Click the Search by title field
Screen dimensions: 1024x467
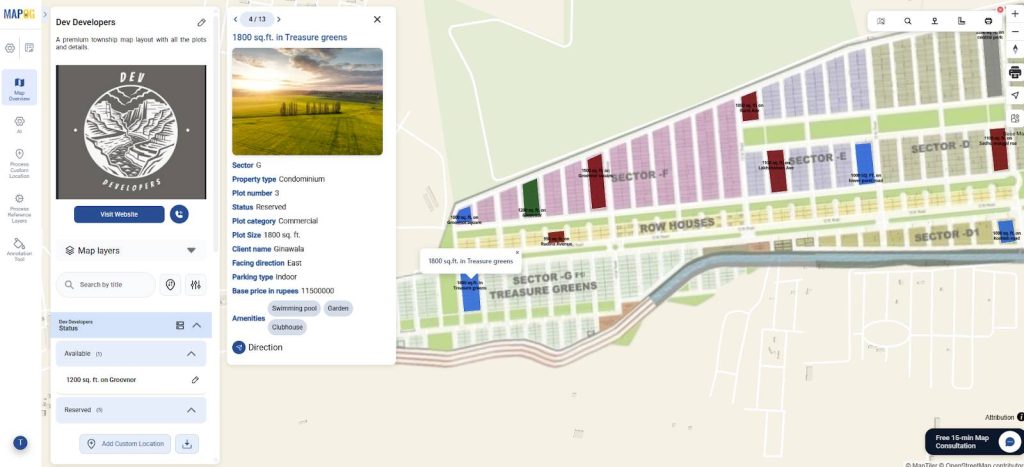(x=106, y=285)
